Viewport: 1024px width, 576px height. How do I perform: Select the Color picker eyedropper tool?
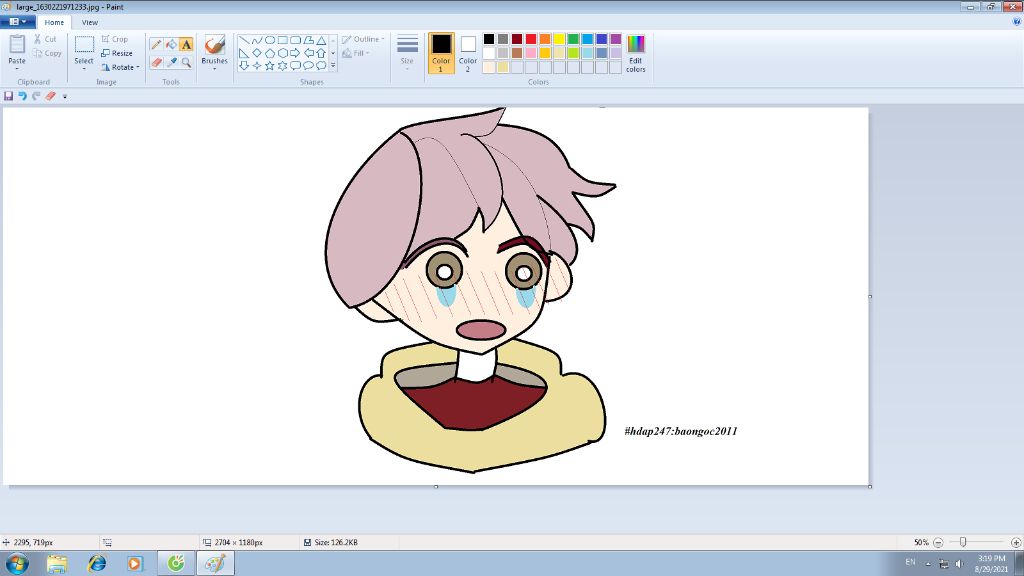[171, 62]
